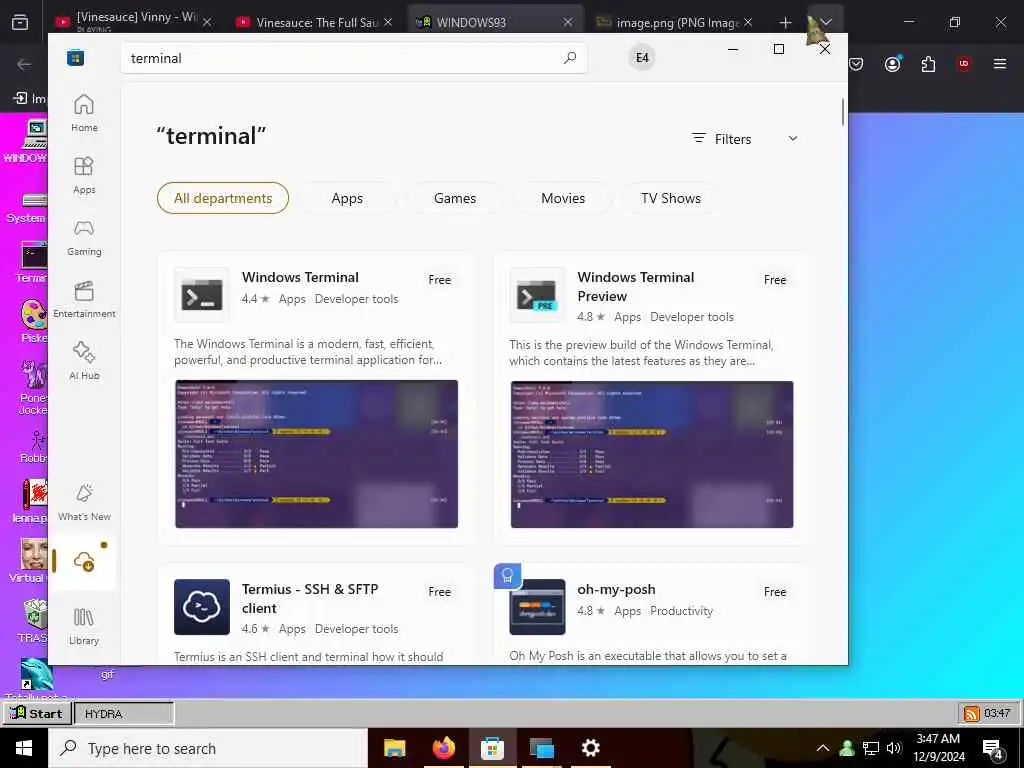Open Firefox View icon in tab bar
The image size is (1024, 768).
tap(20, 22)
